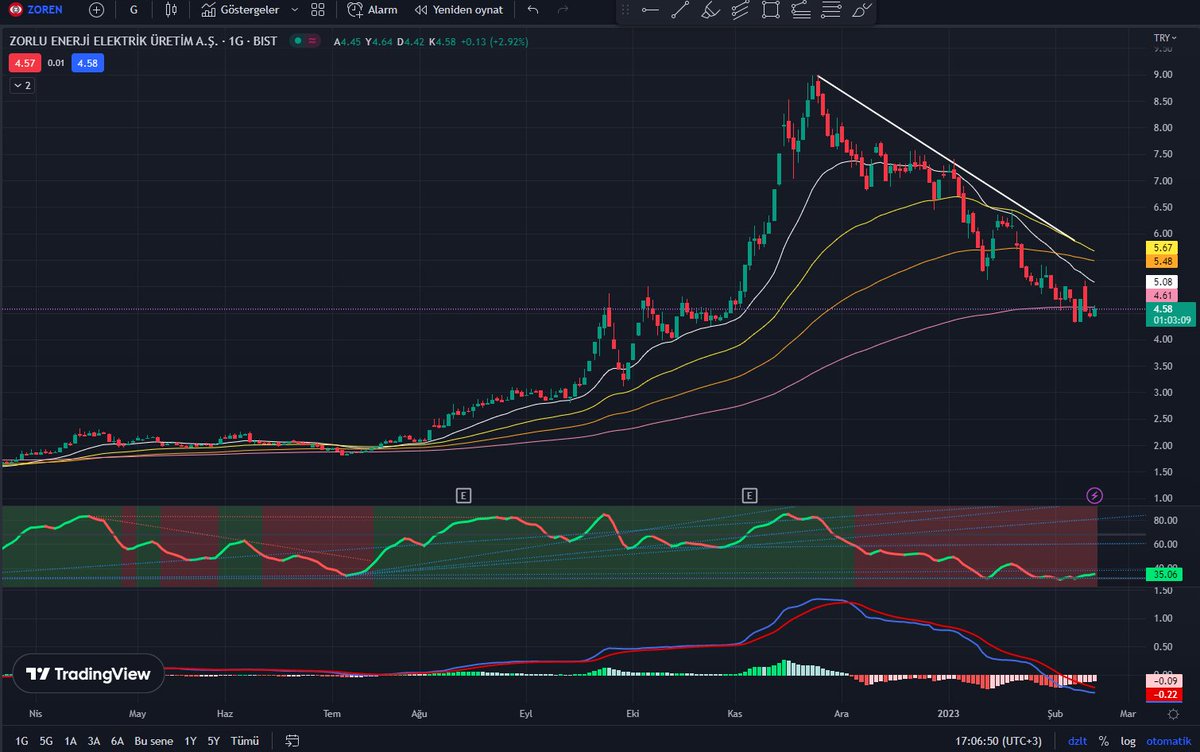Select the horizontal line drawing tool
Image resolution: width=1200 pixels, height=752 pixels.
(650, 10)
